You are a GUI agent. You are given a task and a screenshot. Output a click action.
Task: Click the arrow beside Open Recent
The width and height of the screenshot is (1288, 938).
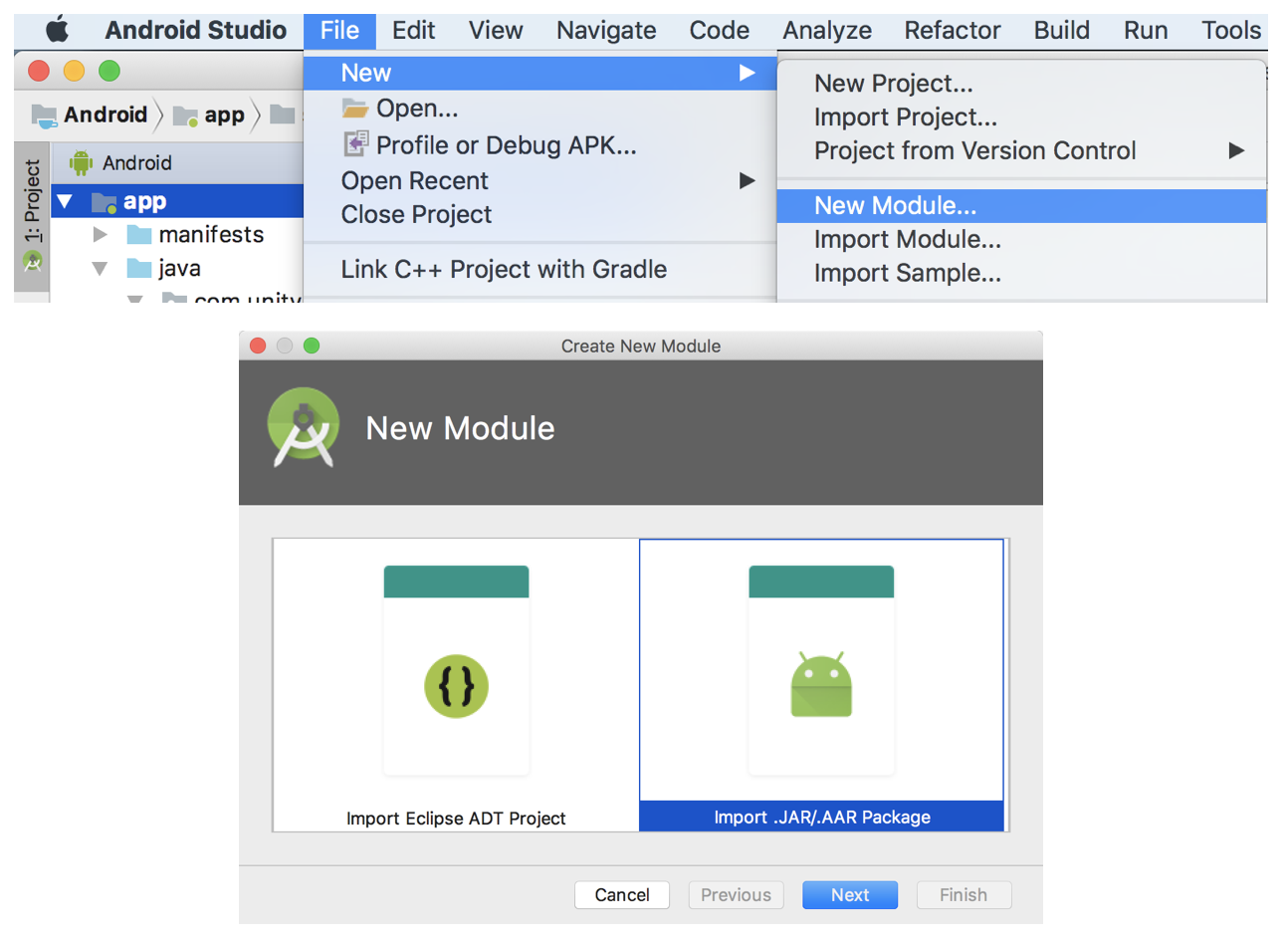pyautogui.click(x=748, y=180)
